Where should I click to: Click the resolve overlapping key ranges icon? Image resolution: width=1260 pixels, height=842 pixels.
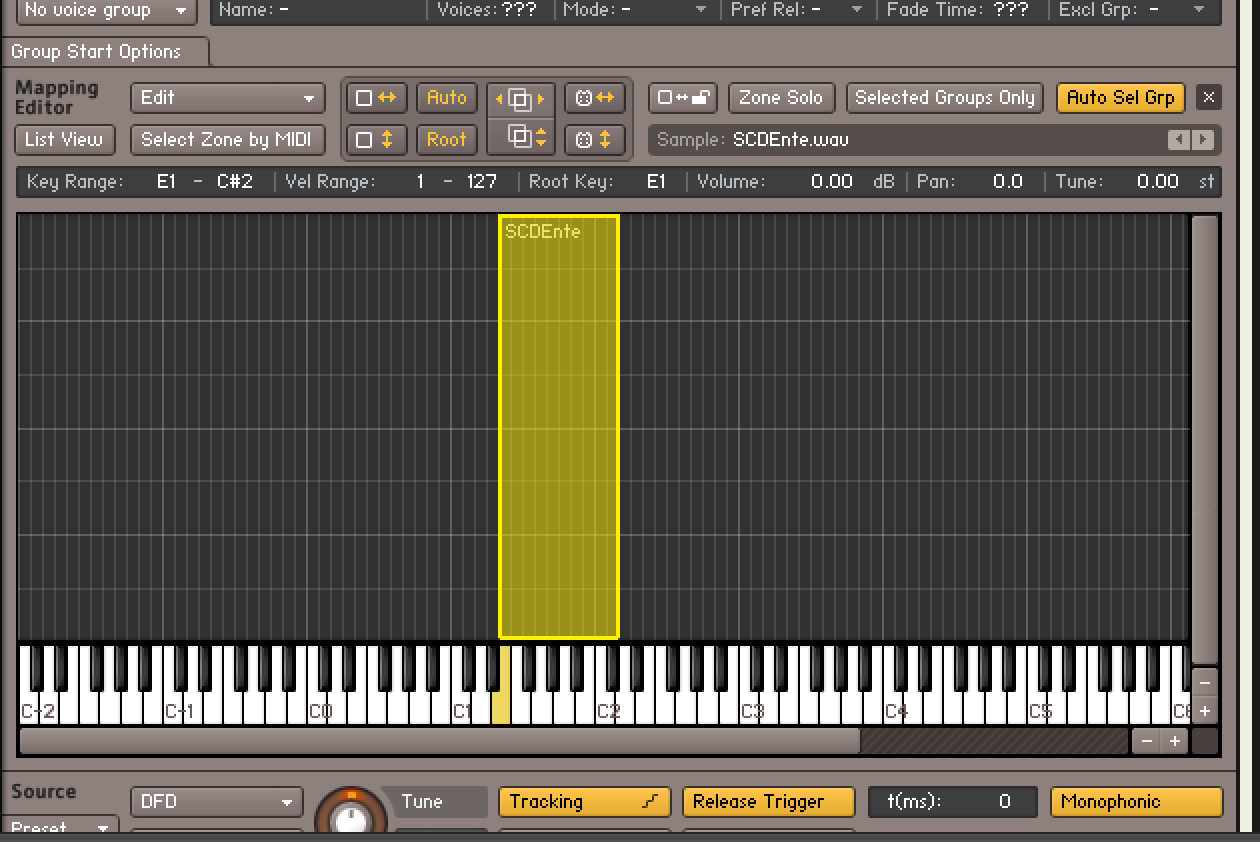tap(520, 98)
